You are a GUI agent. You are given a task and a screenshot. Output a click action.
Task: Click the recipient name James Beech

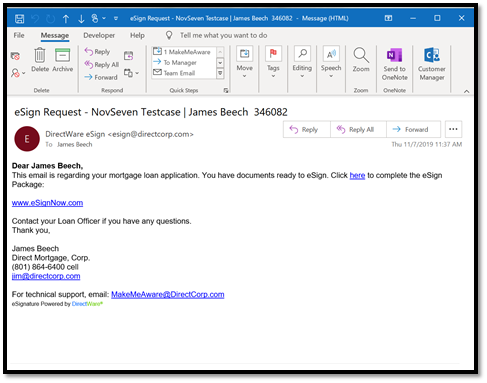click(x=74, y=144)
